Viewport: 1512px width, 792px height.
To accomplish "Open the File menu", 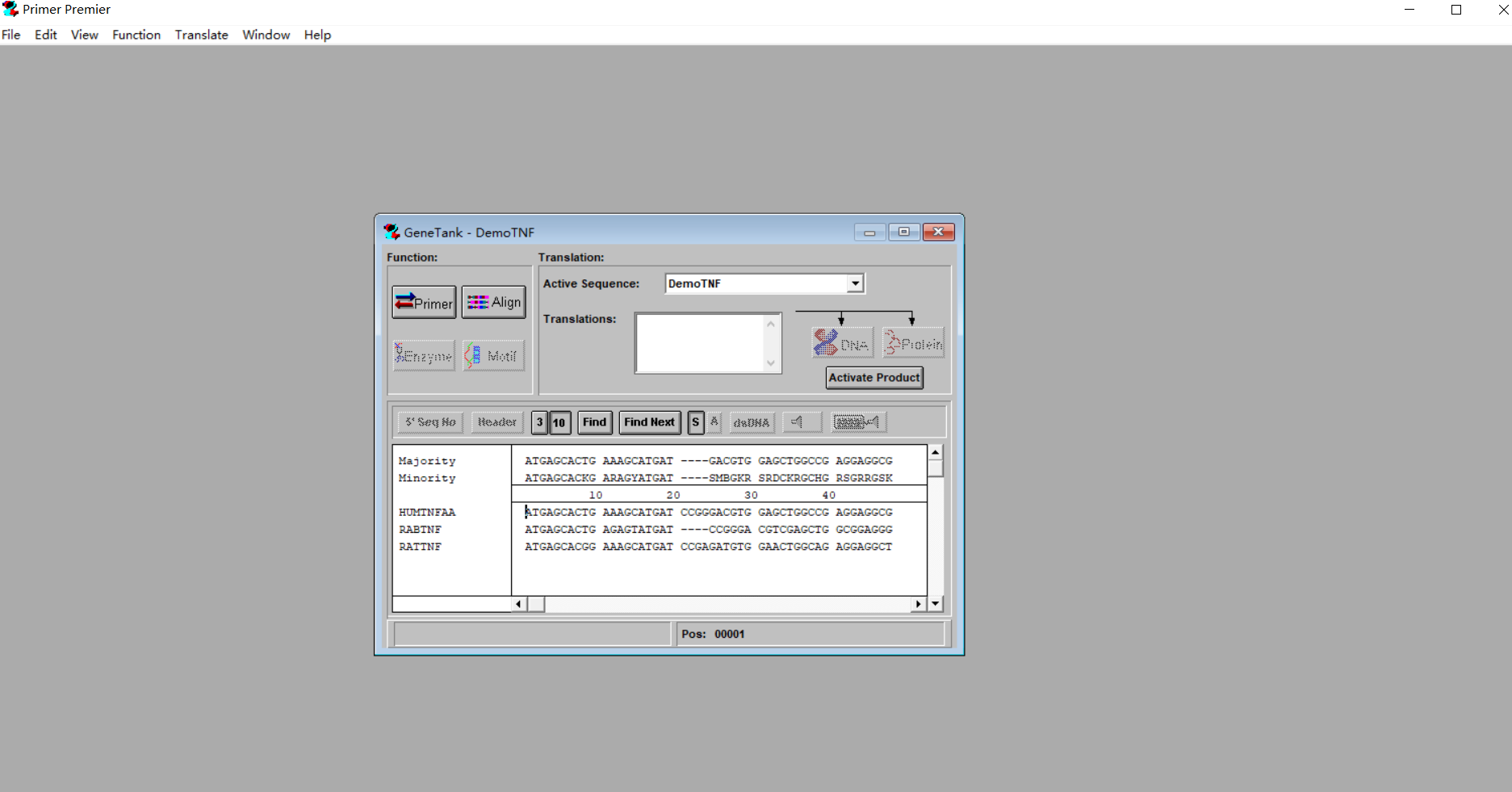I will [11, 35].
